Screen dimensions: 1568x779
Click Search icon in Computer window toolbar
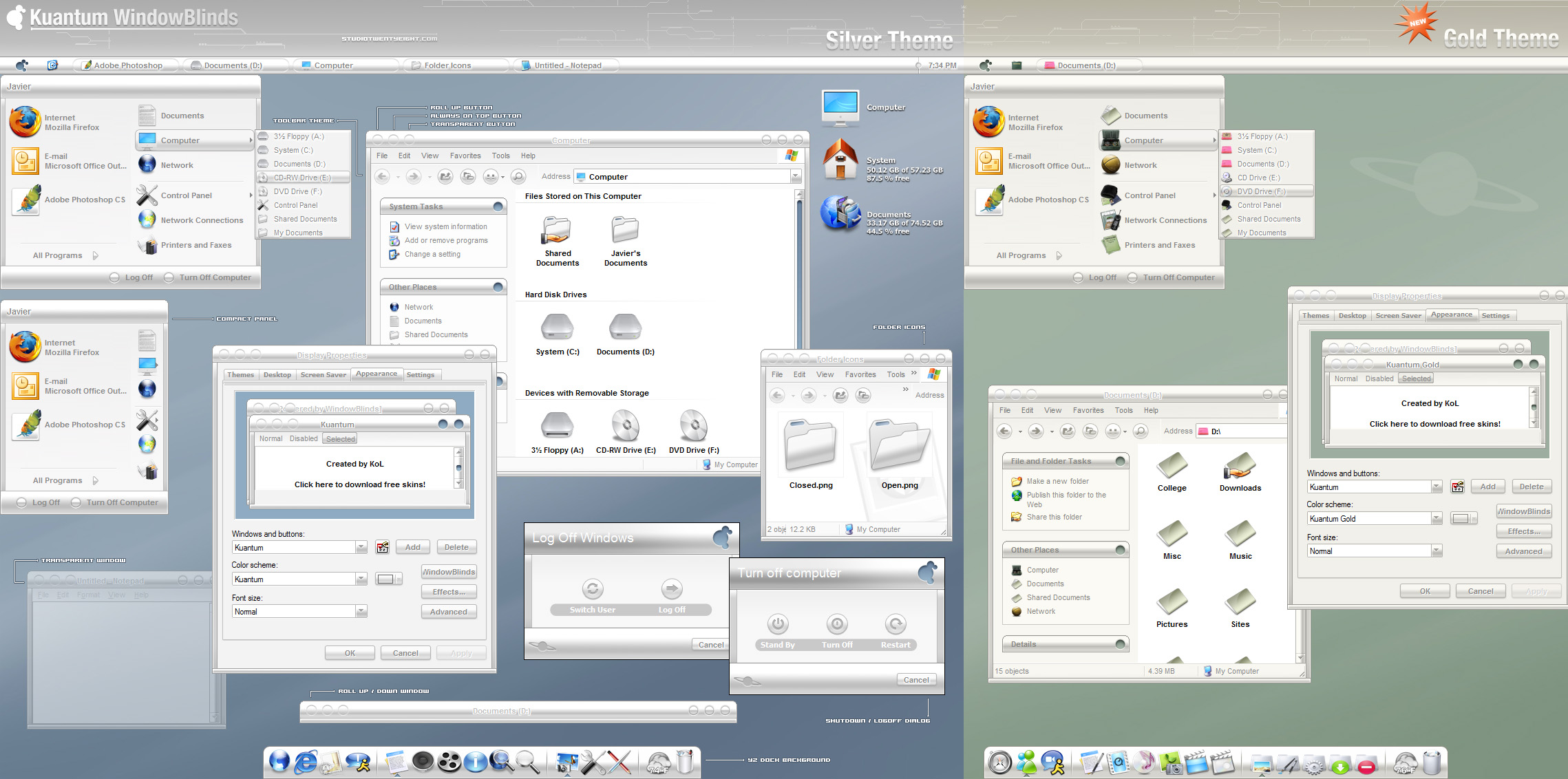[518, 177]
